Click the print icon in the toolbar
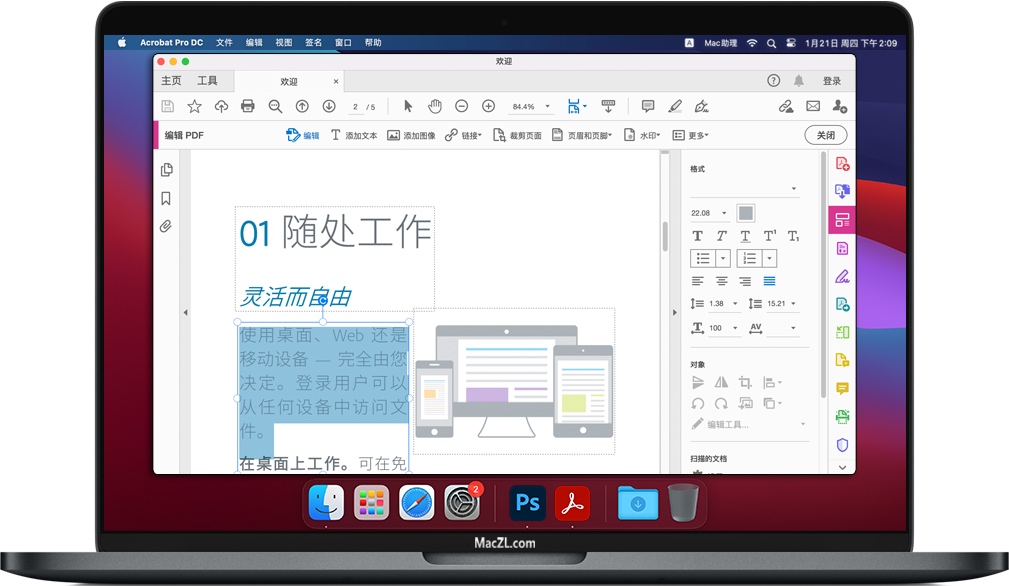 (248, 106)
